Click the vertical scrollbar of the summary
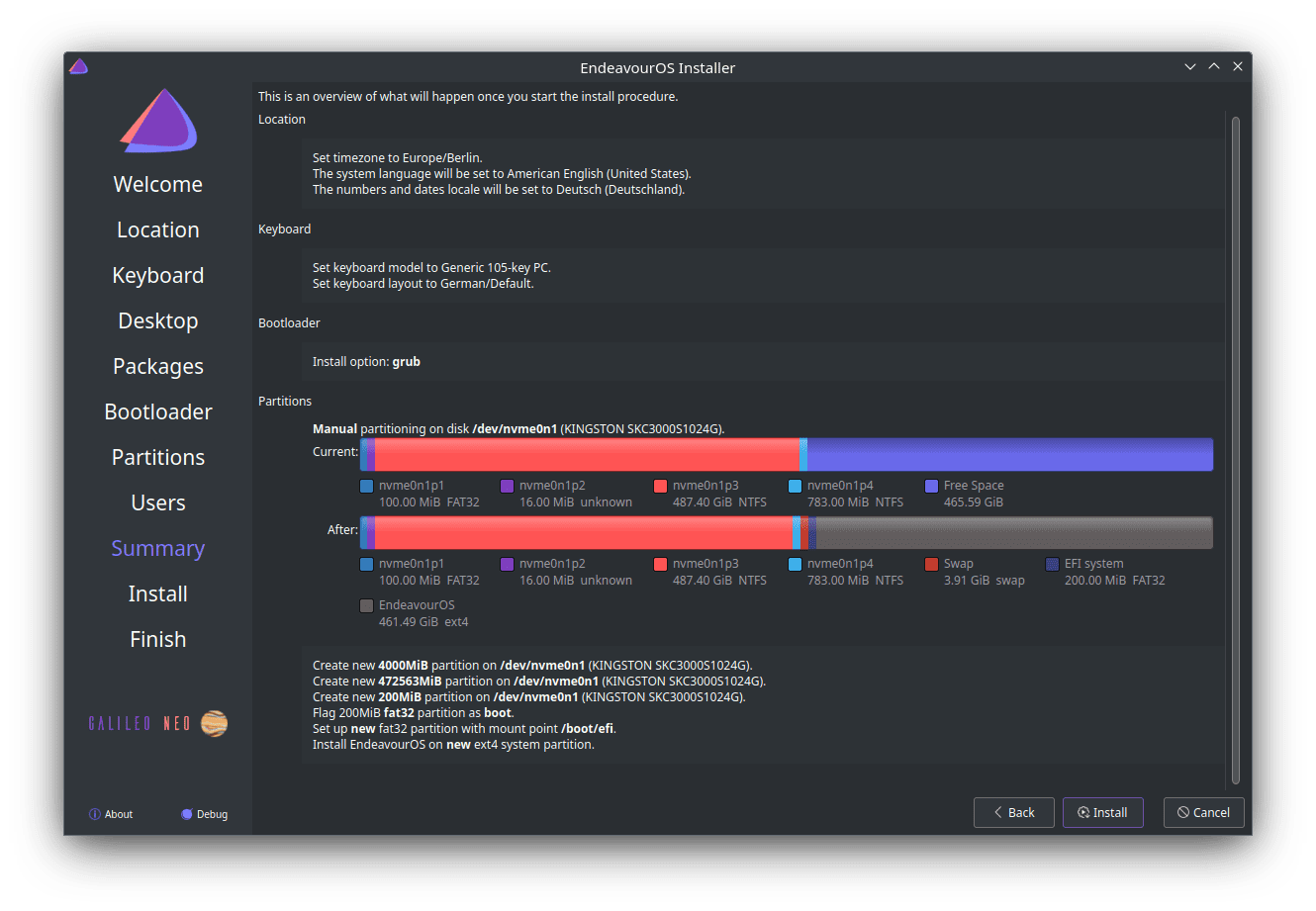 click(x=1235, y=450)
